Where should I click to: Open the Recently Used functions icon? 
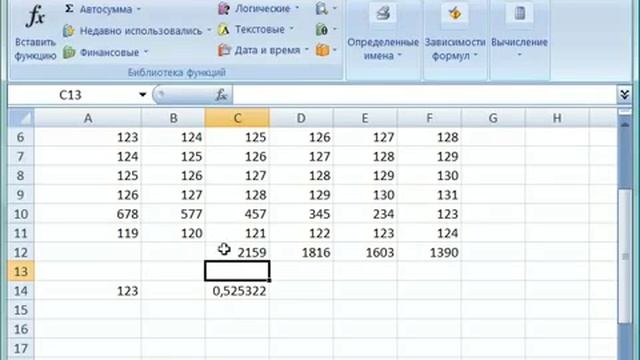(x=69, y=31)
